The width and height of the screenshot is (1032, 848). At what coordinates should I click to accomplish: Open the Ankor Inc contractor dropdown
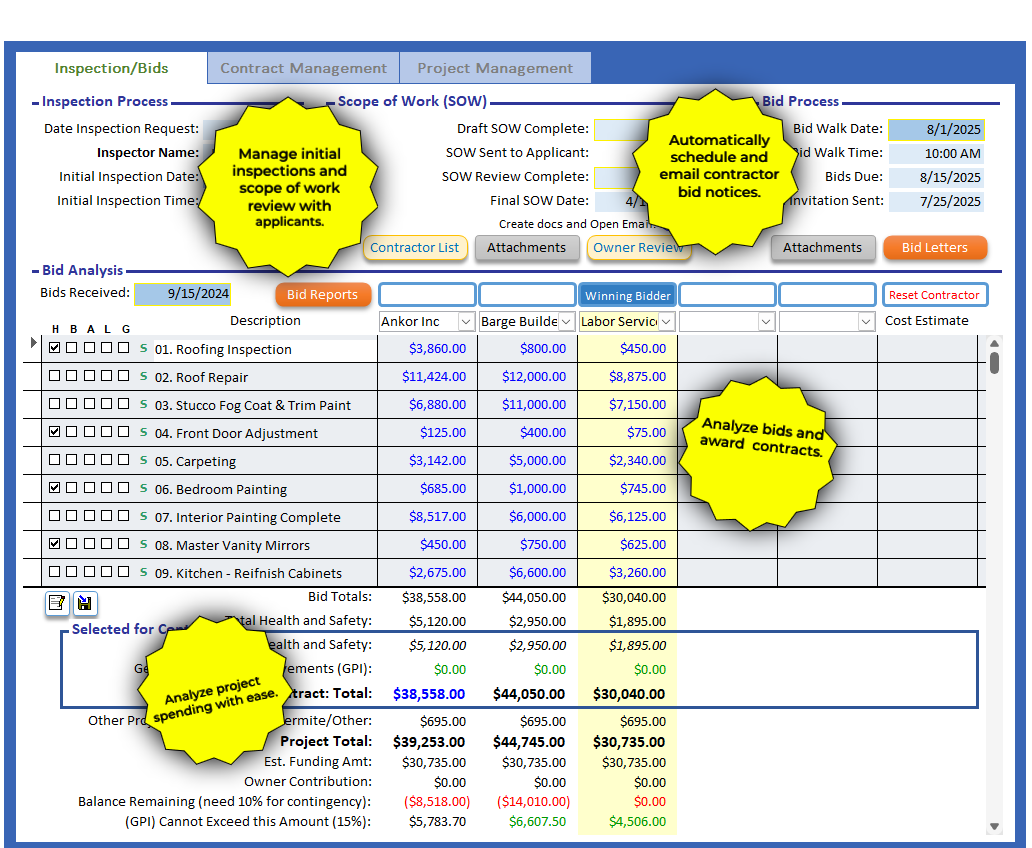(466, 321)
